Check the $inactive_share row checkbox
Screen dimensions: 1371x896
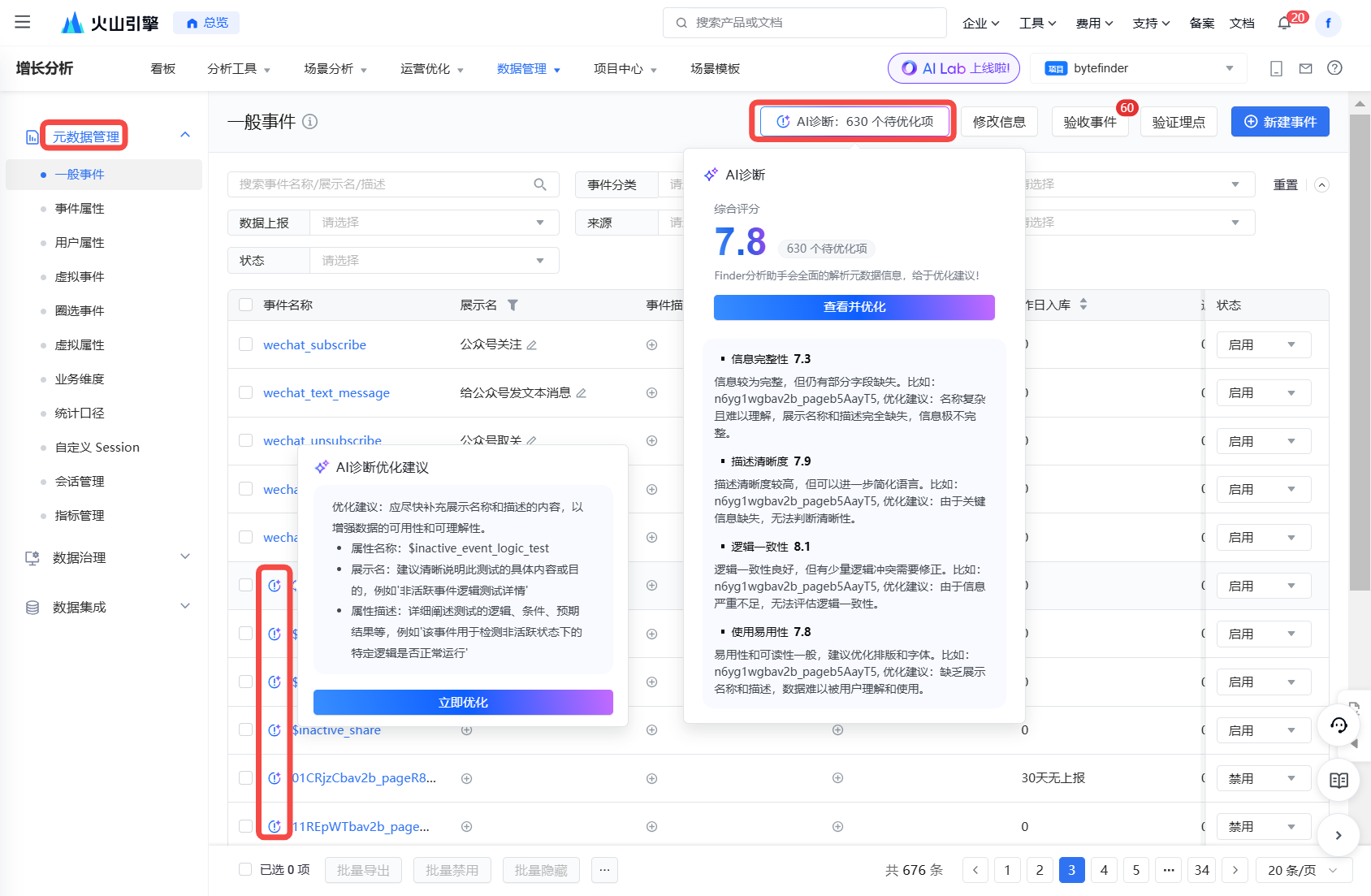click(246, 729)
